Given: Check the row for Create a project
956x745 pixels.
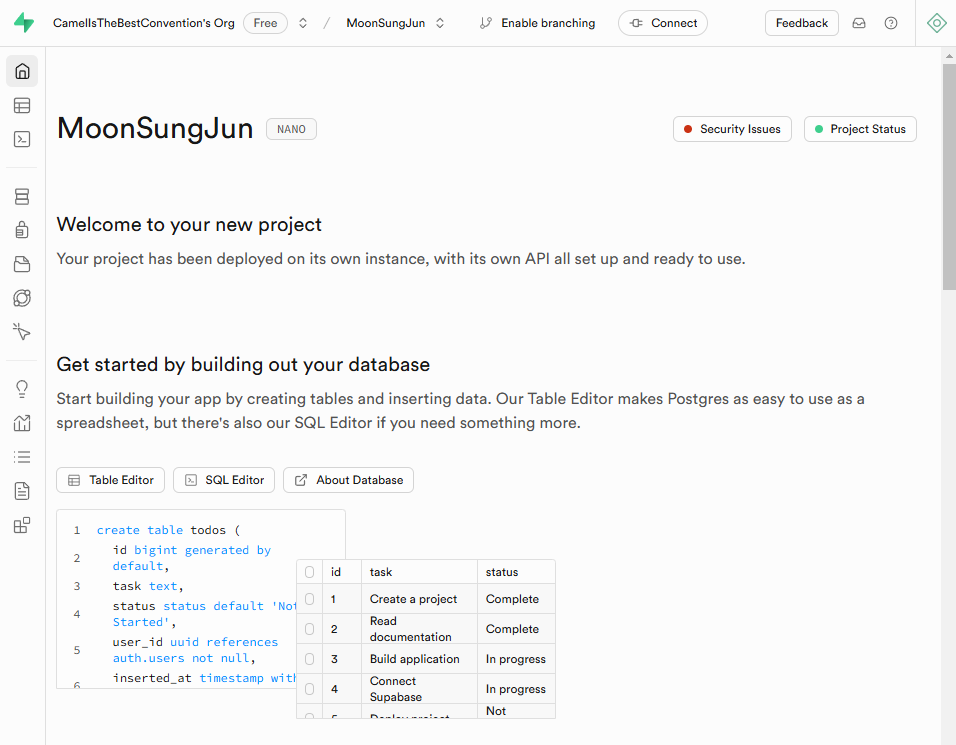Looking at the screenshot, I should pyautogui.click(x=310, y=599).
